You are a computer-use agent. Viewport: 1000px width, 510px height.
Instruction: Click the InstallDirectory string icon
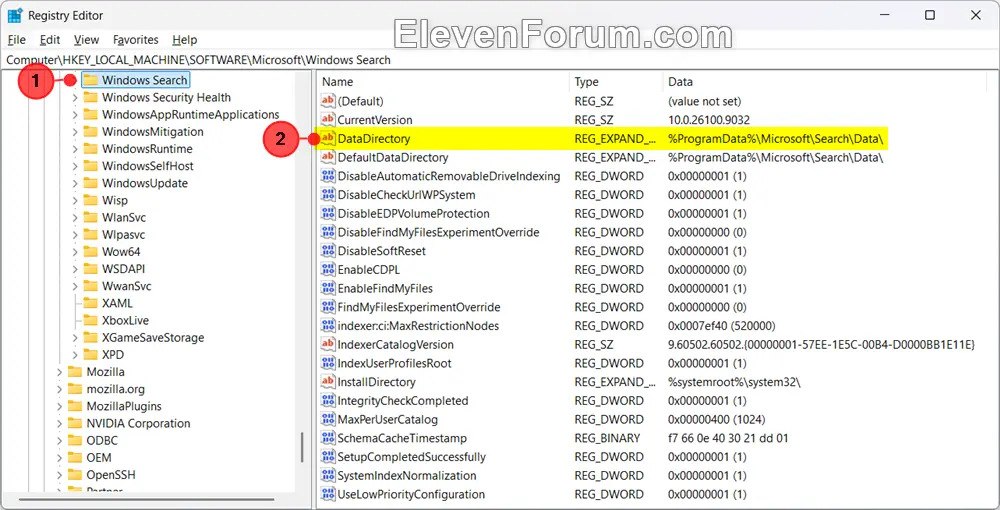coord(328,382)
